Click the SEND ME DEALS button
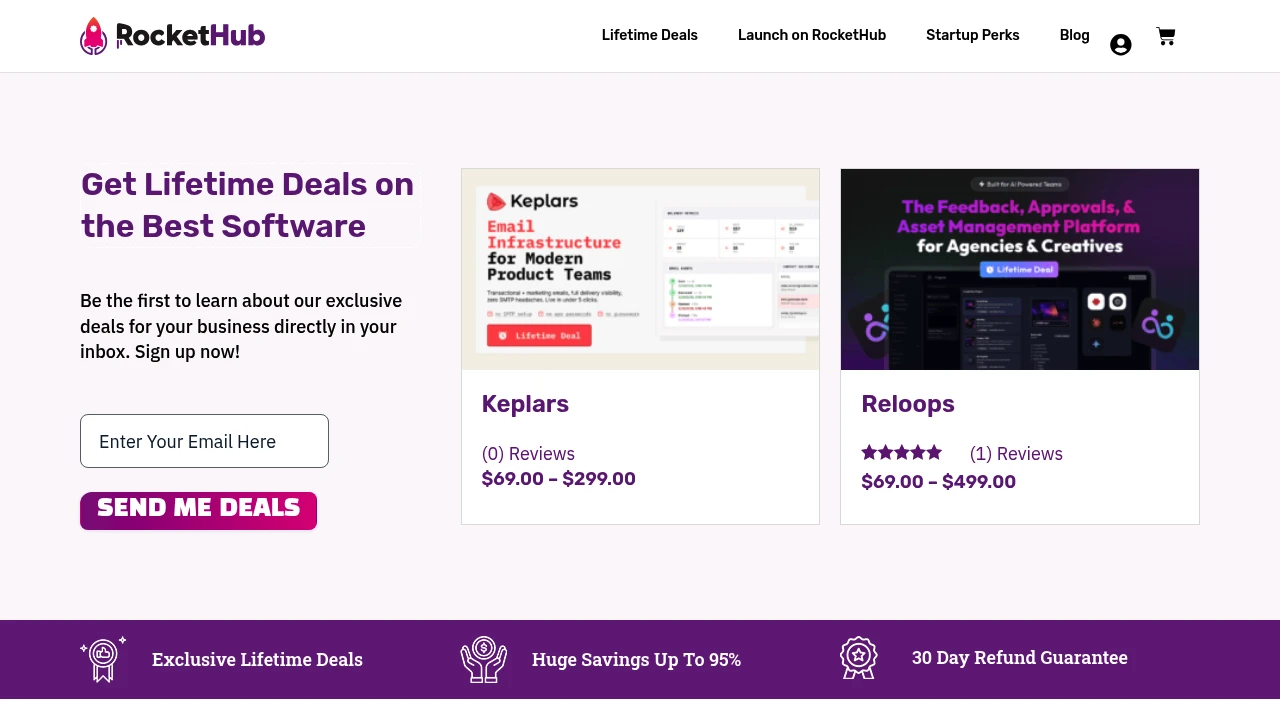Viewport: 1280px width, 720px height. coord(198,510)
